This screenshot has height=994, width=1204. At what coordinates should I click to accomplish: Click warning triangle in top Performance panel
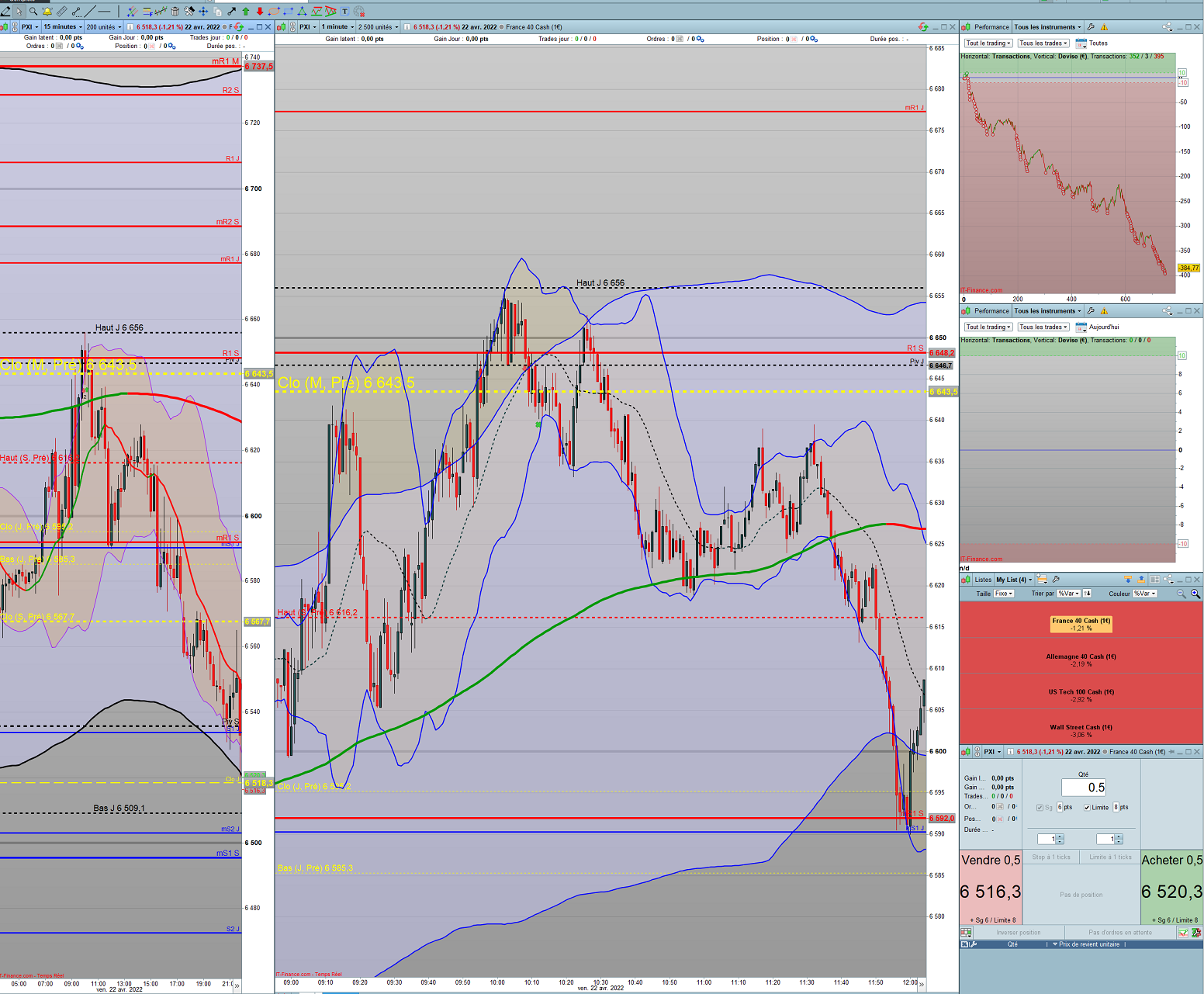click(x=1104, y=27)
